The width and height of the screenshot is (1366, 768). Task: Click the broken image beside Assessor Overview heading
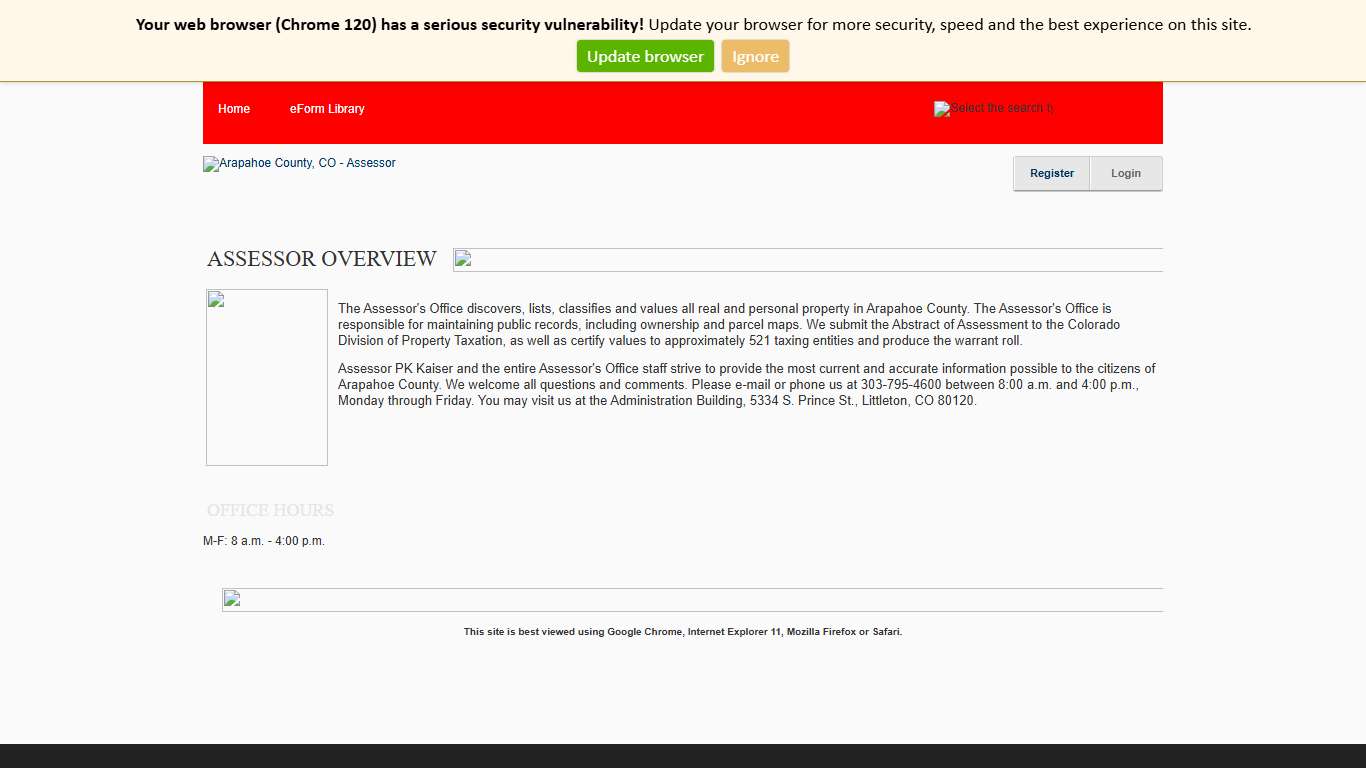coord(463,259)
